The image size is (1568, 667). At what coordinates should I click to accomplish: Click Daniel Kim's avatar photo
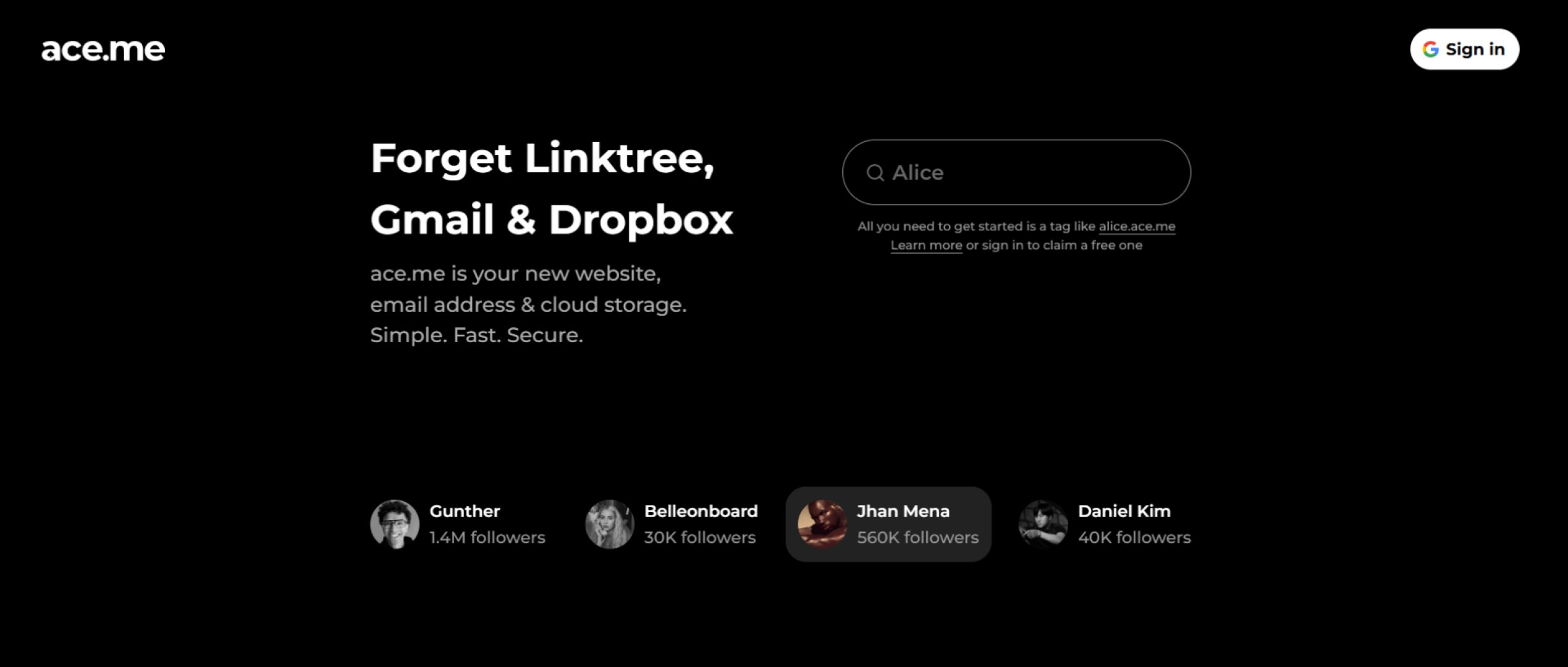pos(1043,524)
